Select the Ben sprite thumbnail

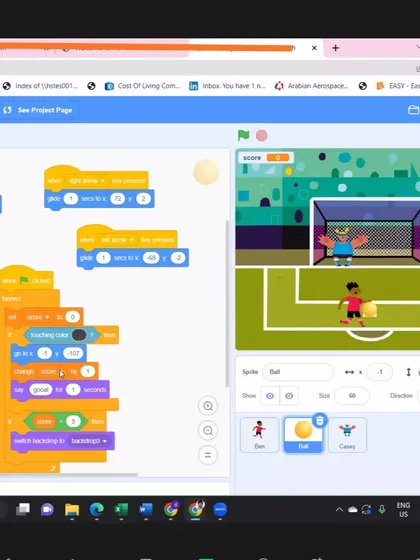259,435
